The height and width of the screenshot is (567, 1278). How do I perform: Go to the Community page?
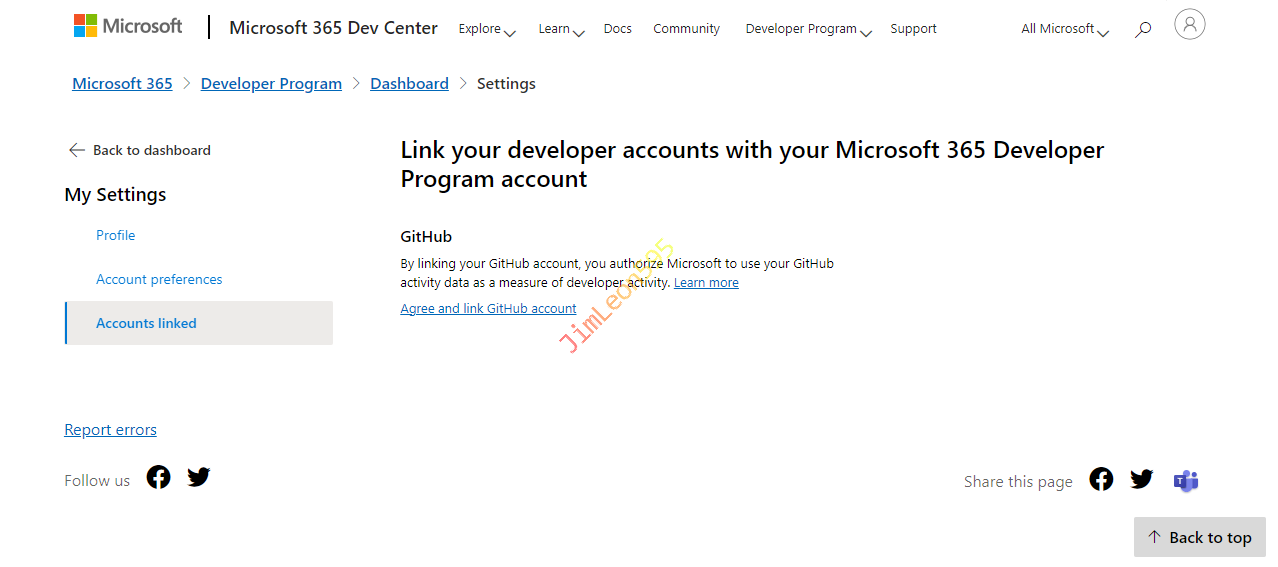[686, 29]
